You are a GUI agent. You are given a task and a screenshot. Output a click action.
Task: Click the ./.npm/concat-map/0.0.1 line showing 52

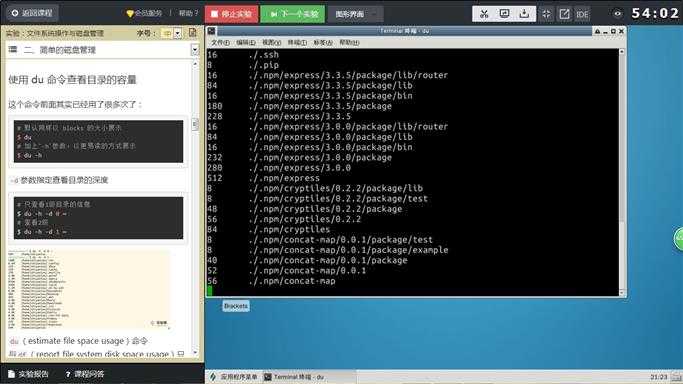tap(287, 270)
